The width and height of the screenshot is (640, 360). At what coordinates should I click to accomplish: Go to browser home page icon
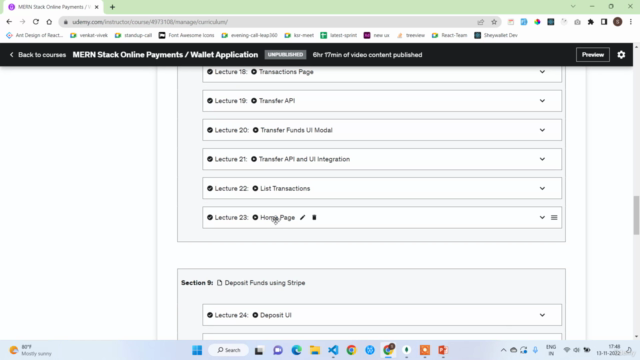pyautogui.click(x=49, y=22)
